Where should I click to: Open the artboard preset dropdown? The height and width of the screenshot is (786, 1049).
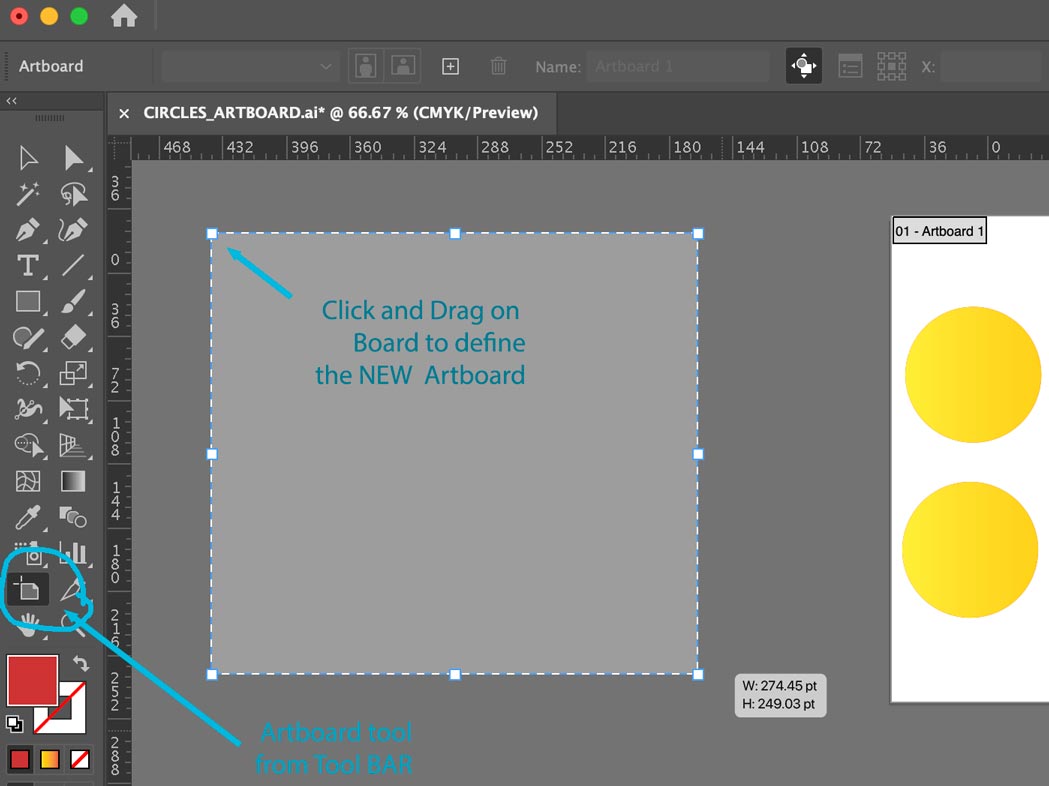(x=250, y=67)
